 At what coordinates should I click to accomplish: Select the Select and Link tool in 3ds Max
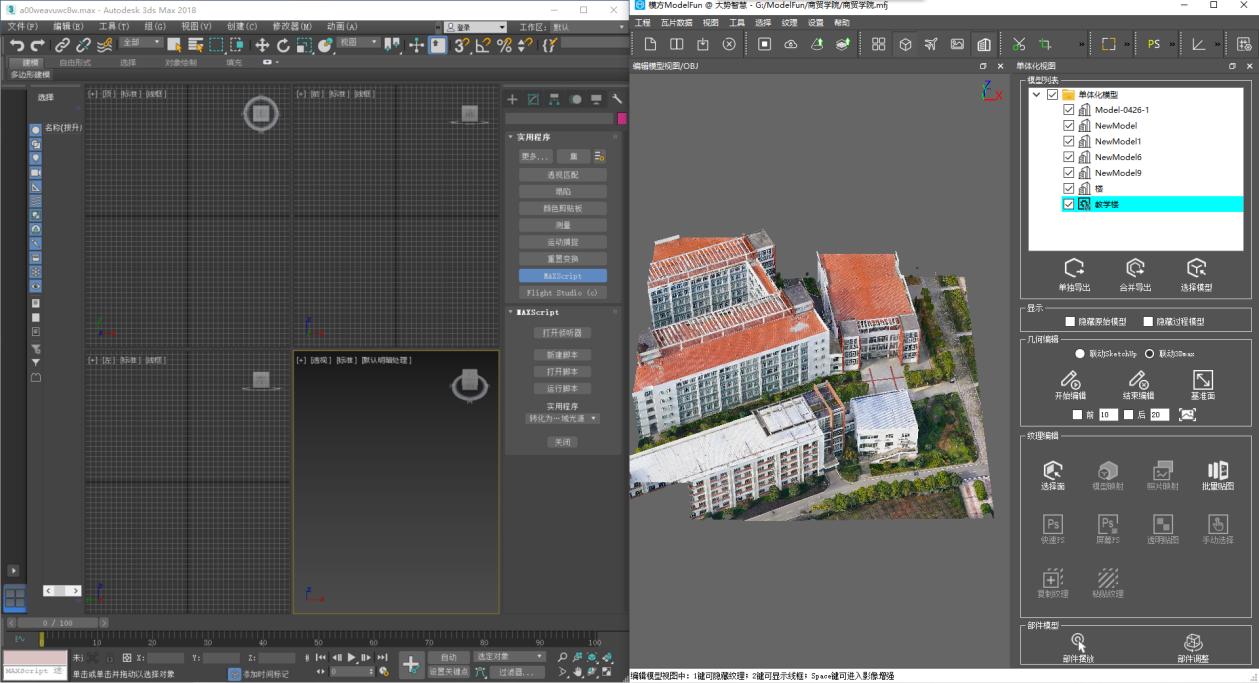tap(63, 45)
